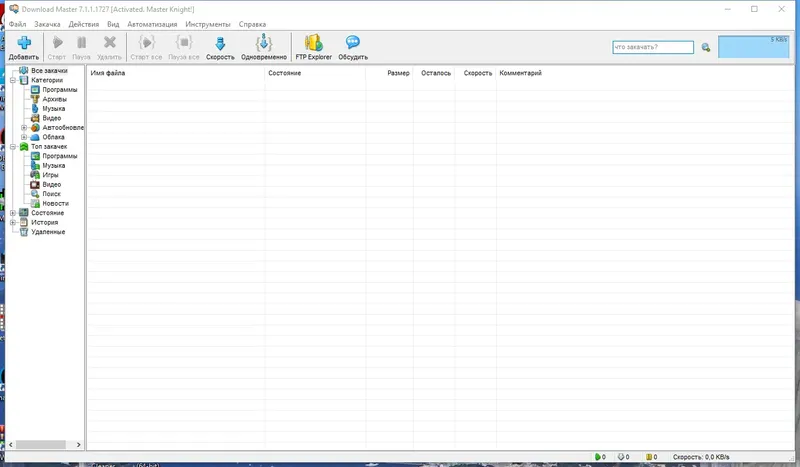
Task: Open the Действия menu
Action: (84, 24)
